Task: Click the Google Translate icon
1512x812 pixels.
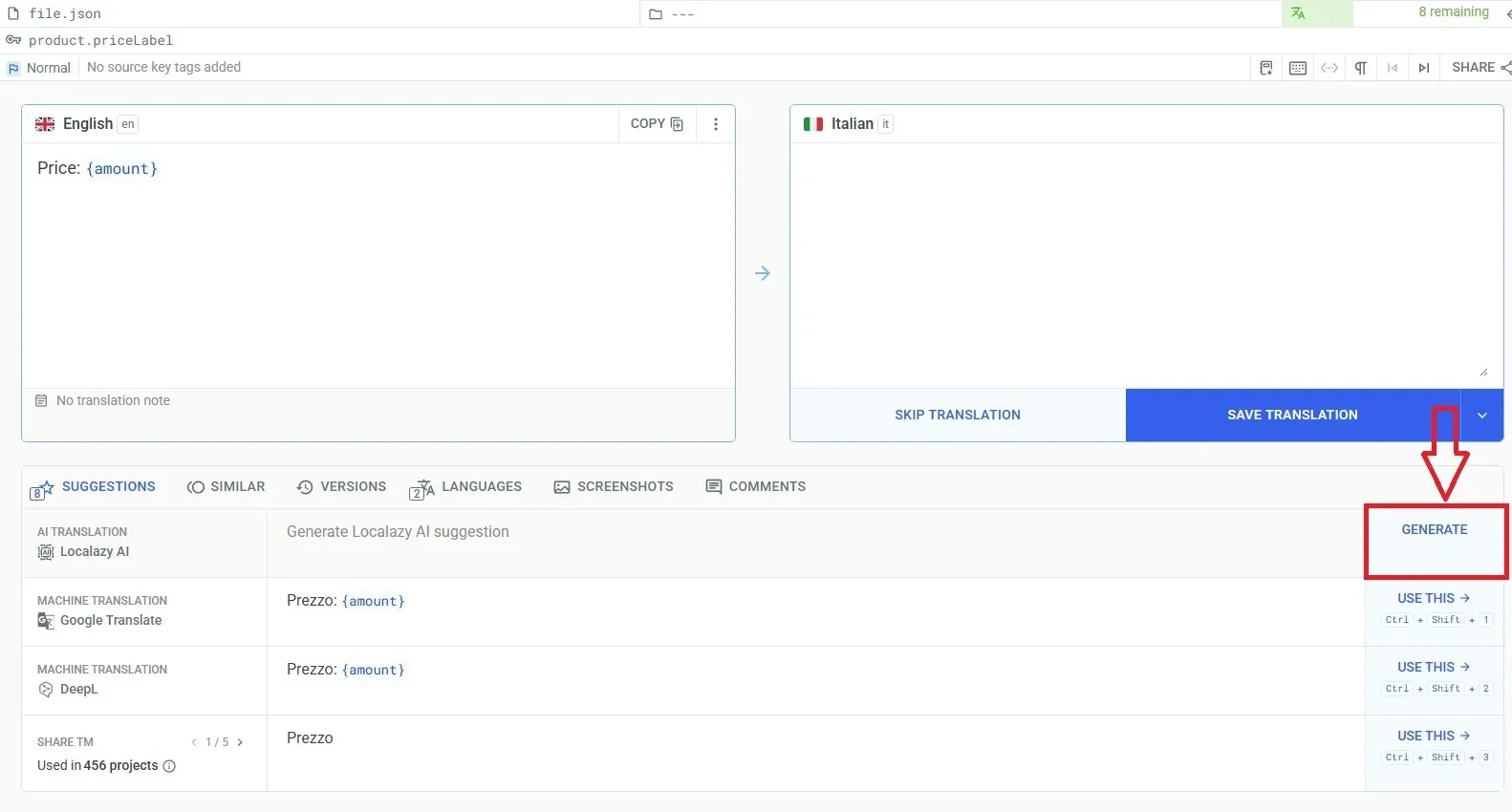Action: 45,621
